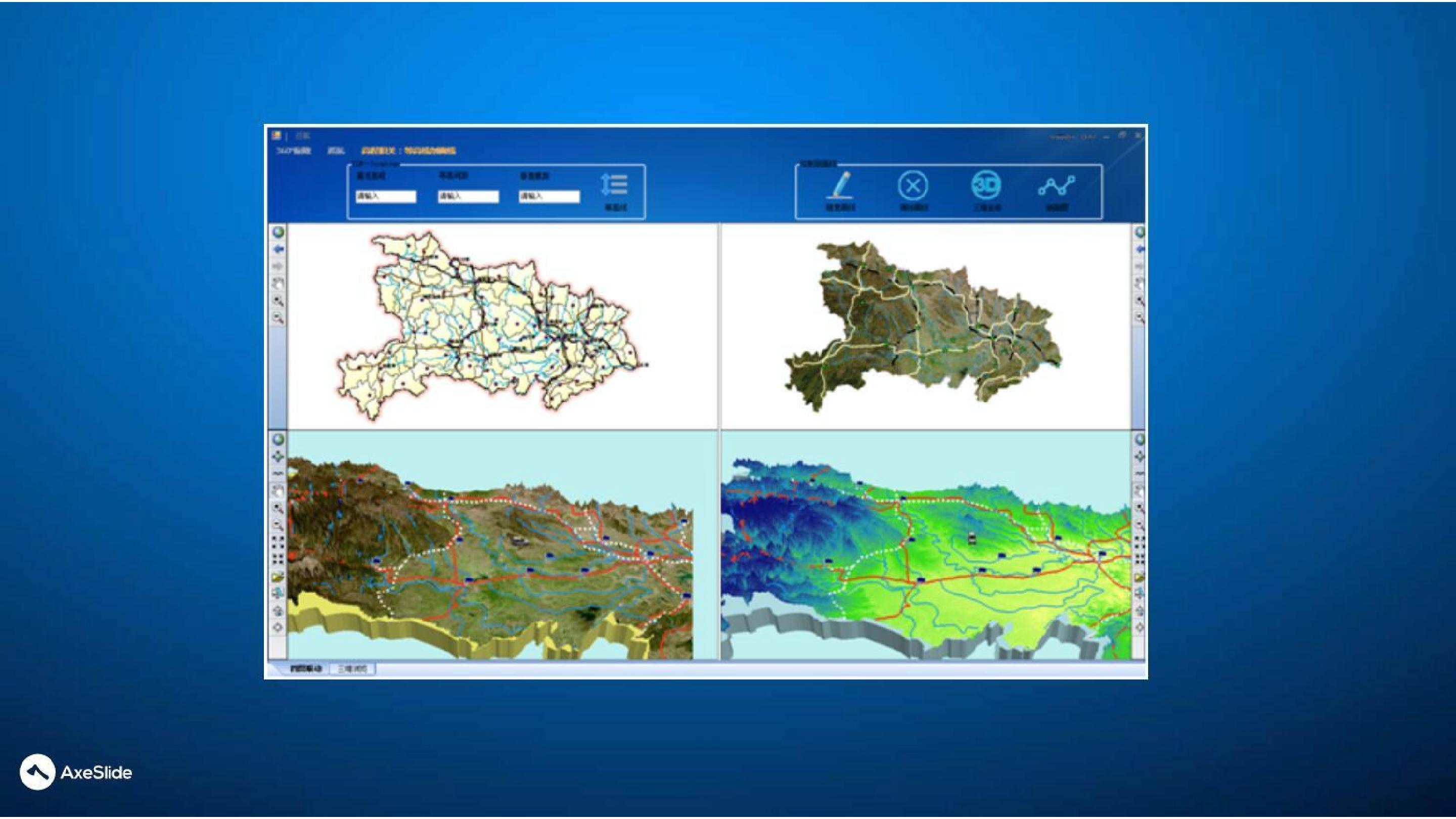Switch to the first ribbon tab on the left
1456x819 pixels.
pyautogui.click(x=294, y=151)
